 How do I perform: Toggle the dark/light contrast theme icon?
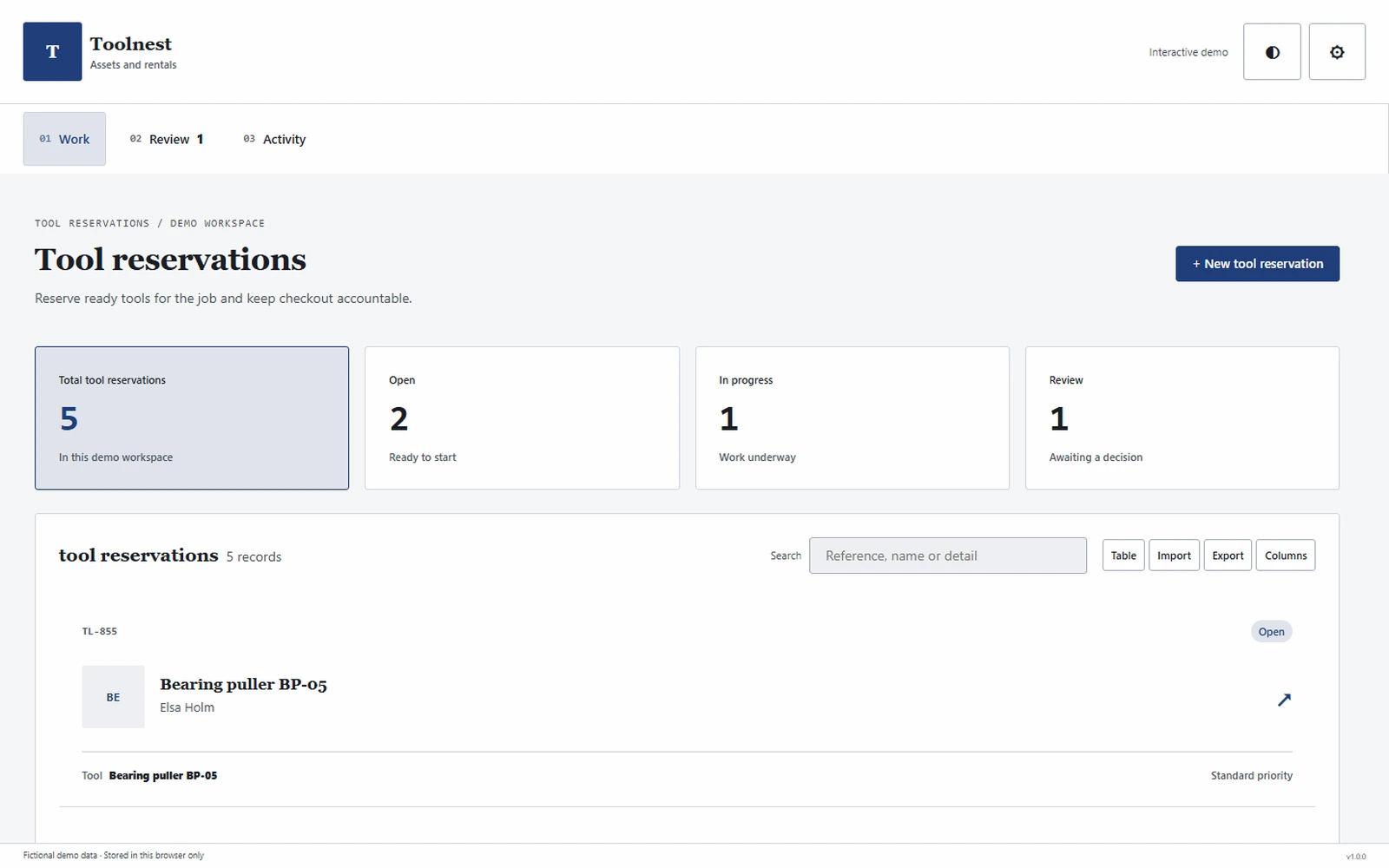(1272, 52)
